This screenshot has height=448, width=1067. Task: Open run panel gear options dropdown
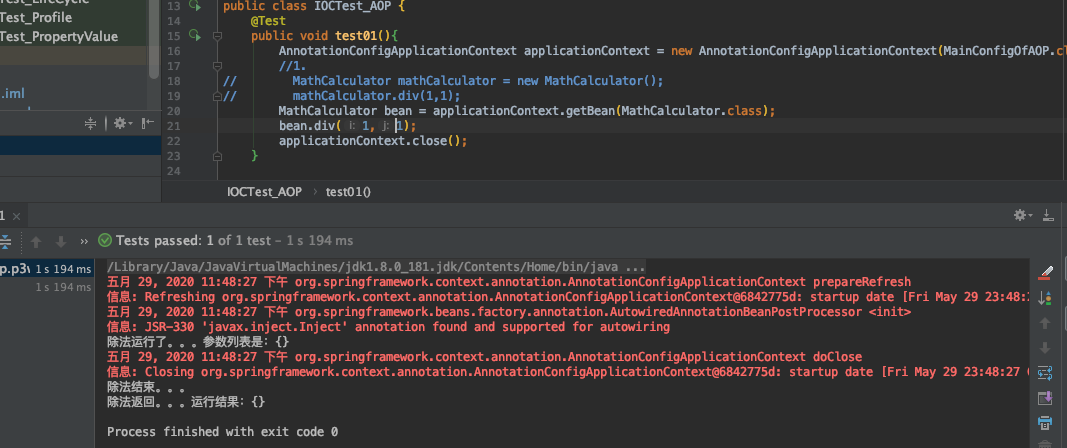[x=1021, y=215]
